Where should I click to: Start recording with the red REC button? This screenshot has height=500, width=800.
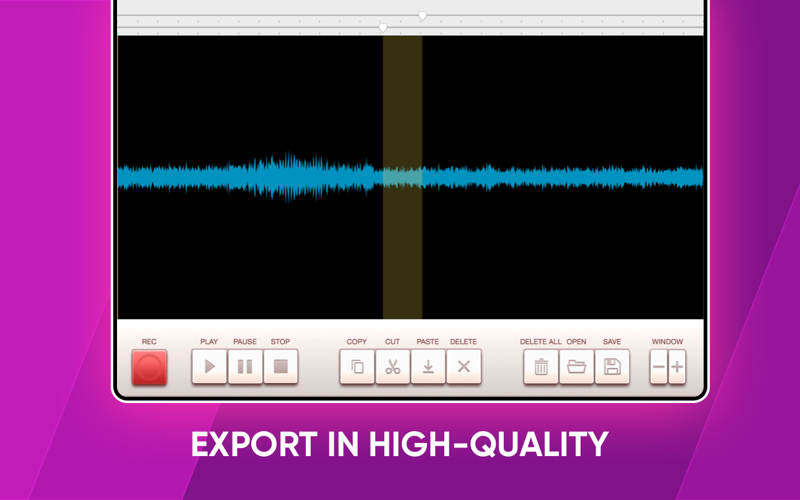149,367
